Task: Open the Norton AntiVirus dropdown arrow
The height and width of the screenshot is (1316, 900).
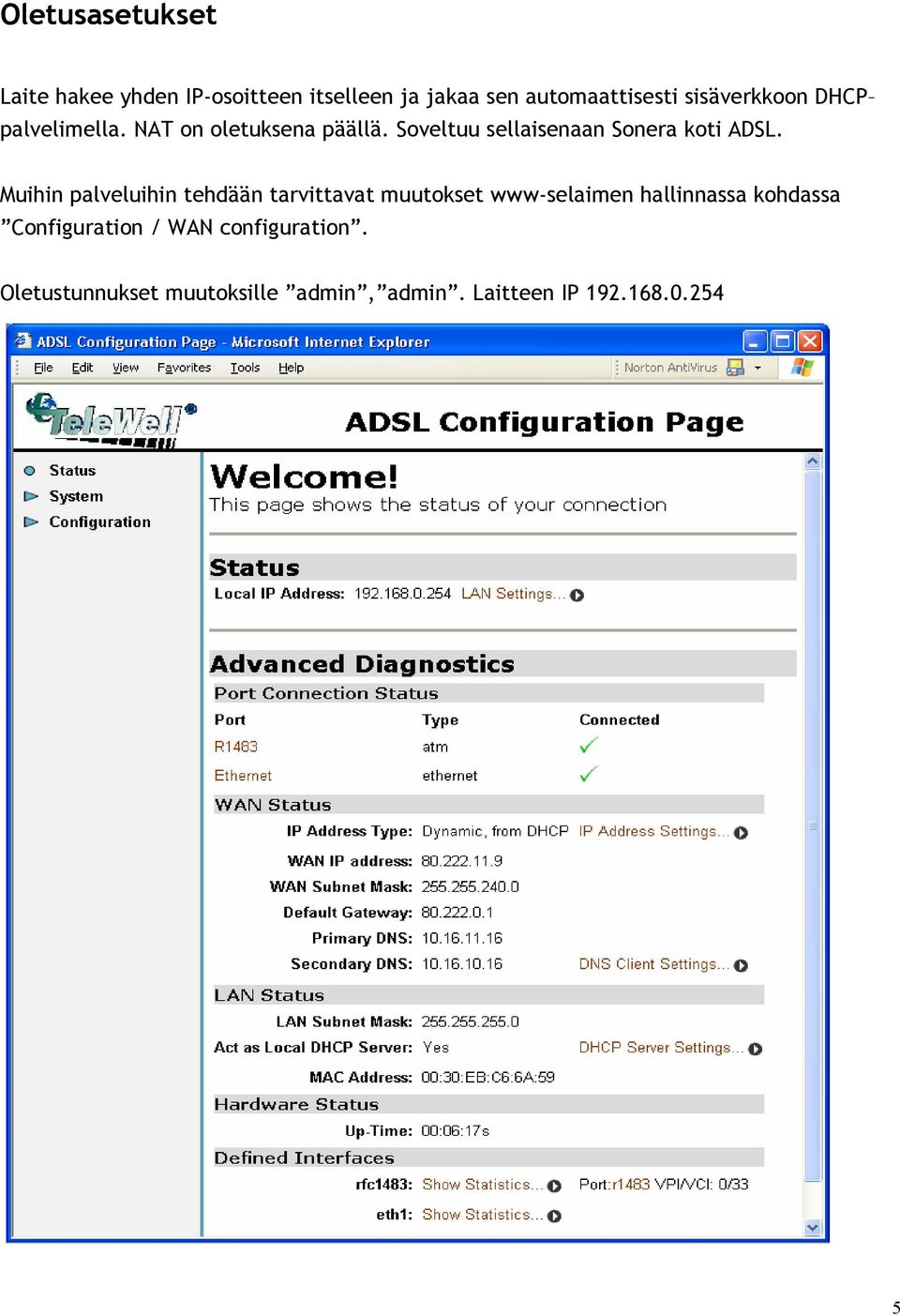Action: (x=757, y=368)
